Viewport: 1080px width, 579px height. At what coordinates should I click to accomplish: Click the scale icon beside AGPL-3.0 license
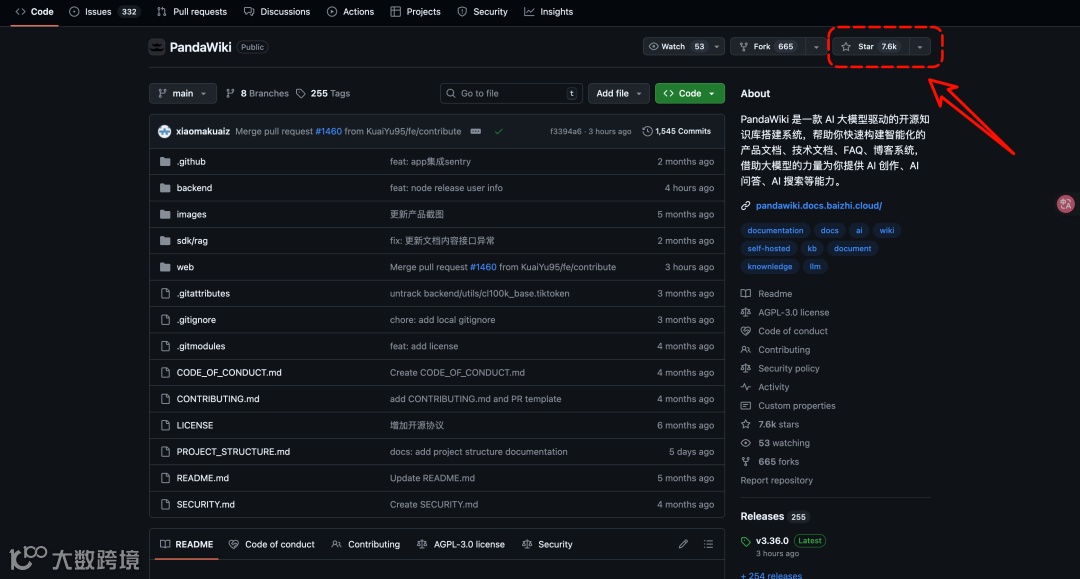[x=746, y=313]
